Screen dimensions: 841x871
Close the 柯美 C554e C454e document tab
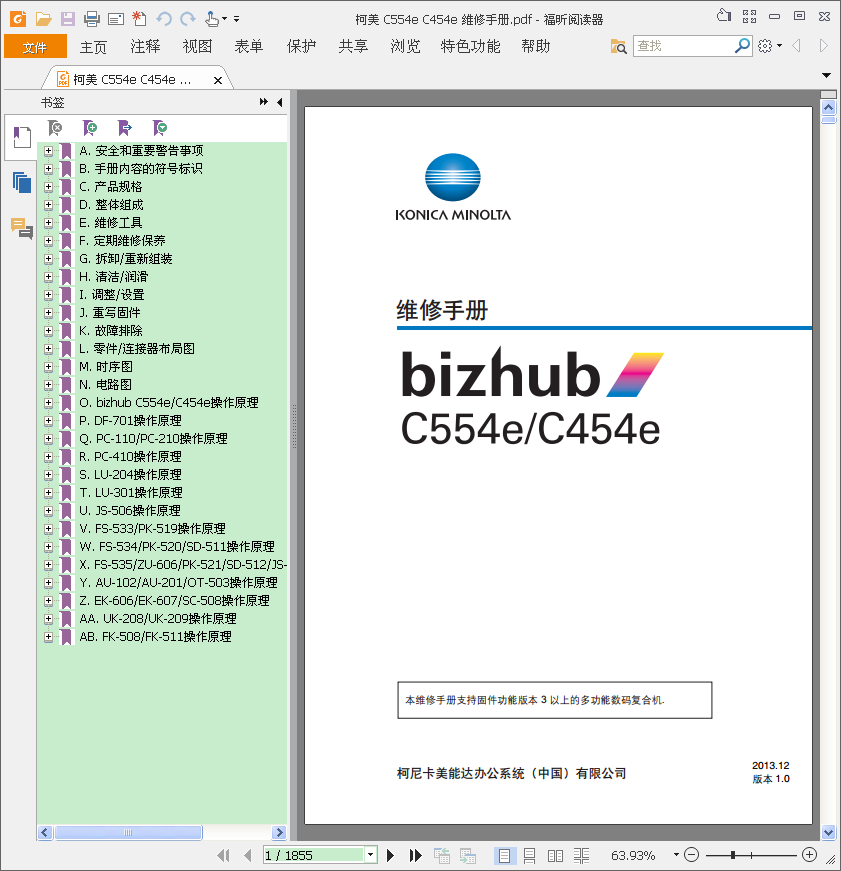(218, 80)
